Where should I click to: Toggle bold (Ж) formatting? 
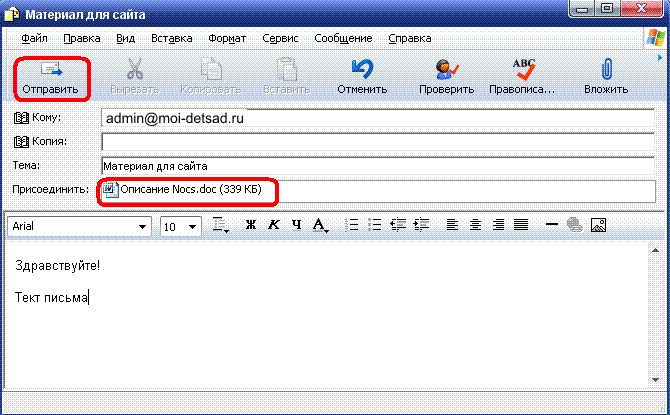click(x=252, y=226)
